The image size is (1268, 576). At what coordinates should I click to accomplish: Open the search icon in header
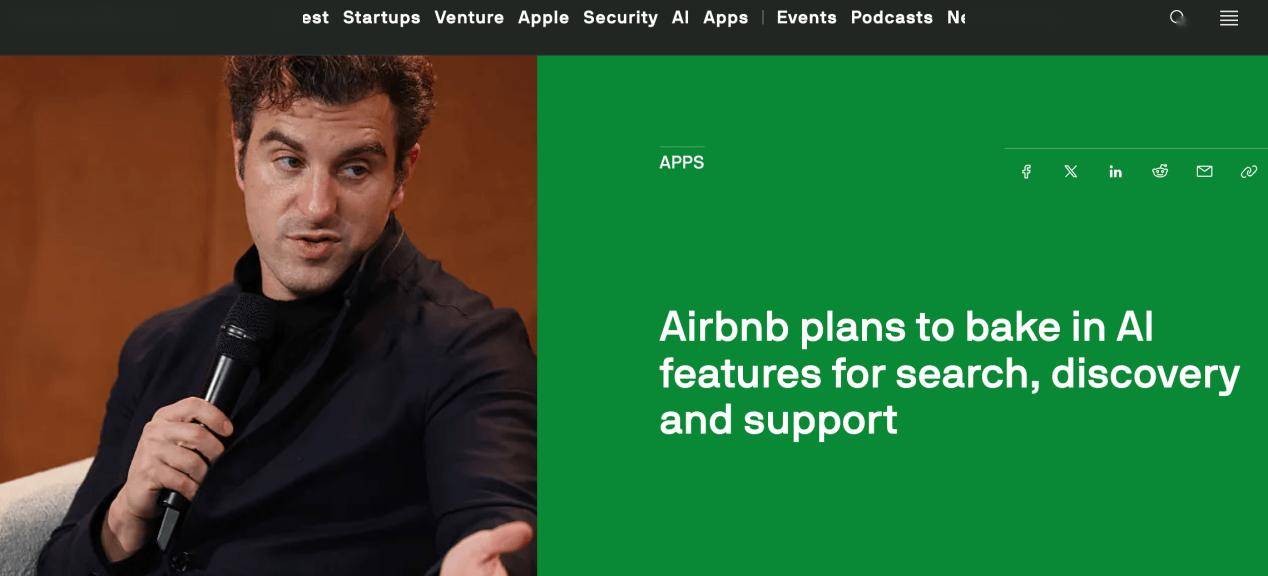(x=1177, y=17)
